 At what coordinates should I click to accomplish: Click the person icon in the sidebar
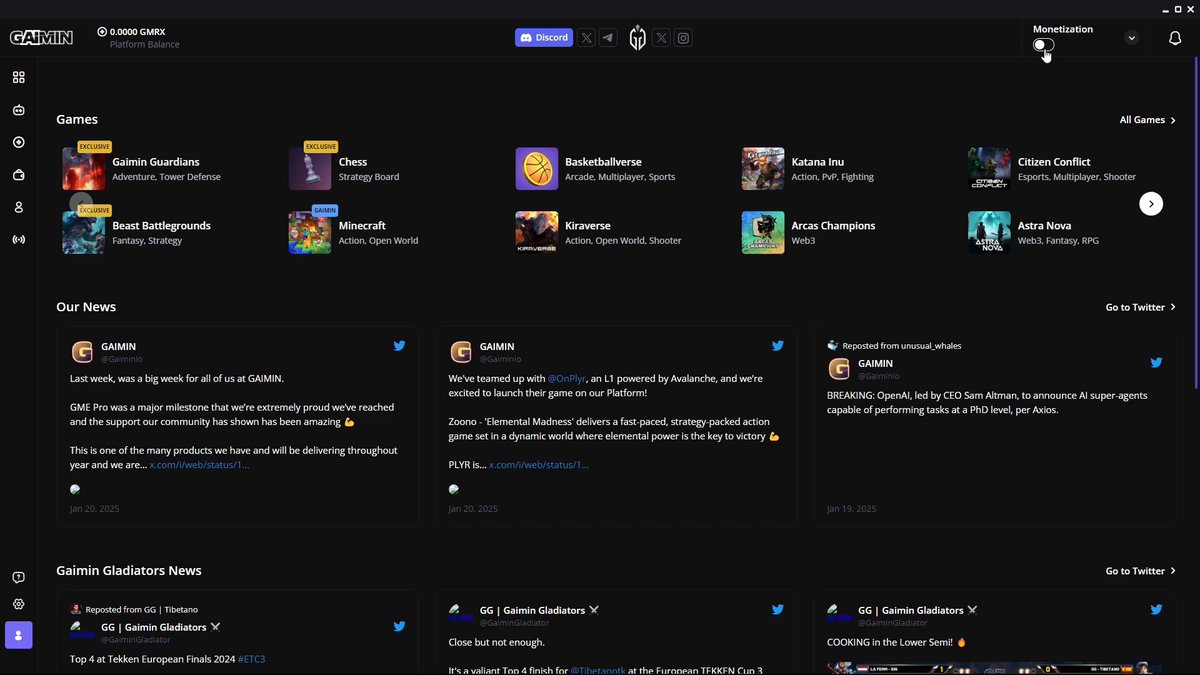(18, 207)
